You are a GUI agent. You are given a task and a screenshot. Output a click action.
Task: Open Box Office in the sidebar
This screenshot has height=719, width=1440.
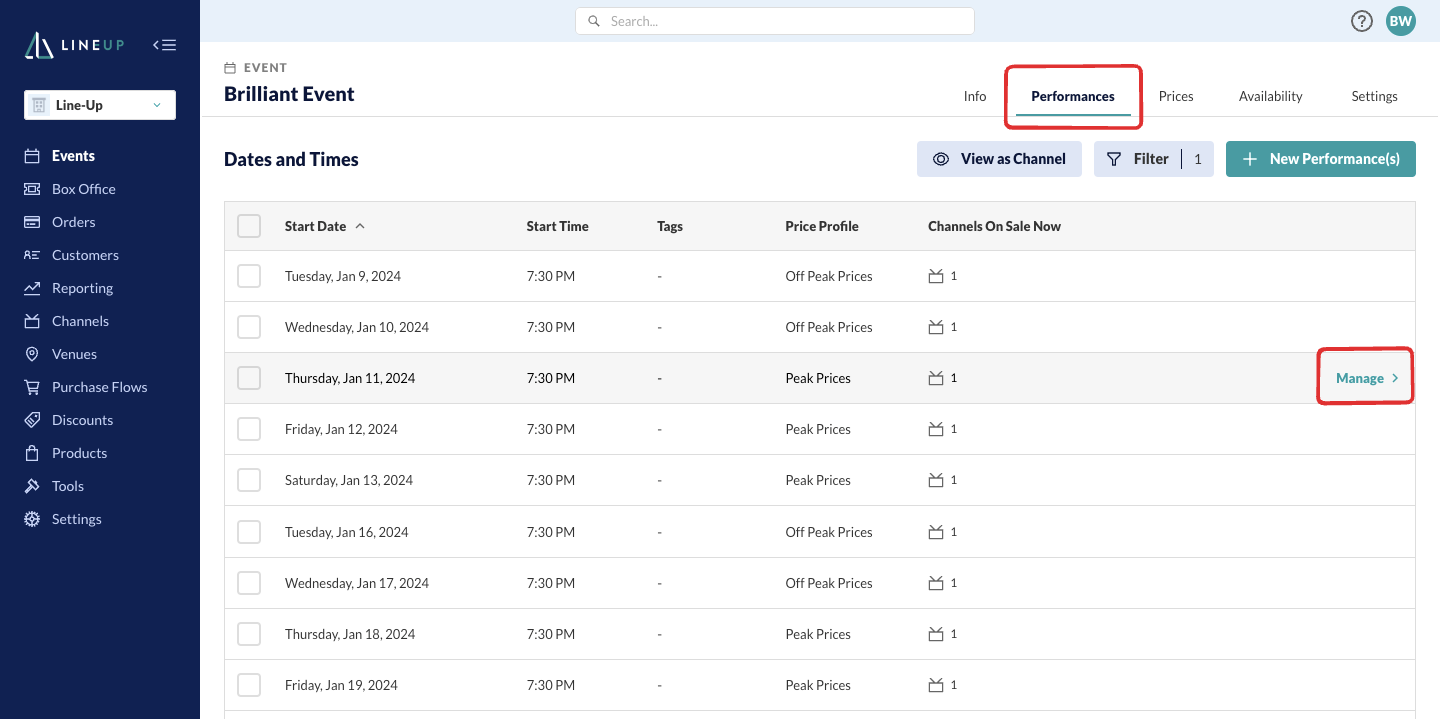coord(83,189)
